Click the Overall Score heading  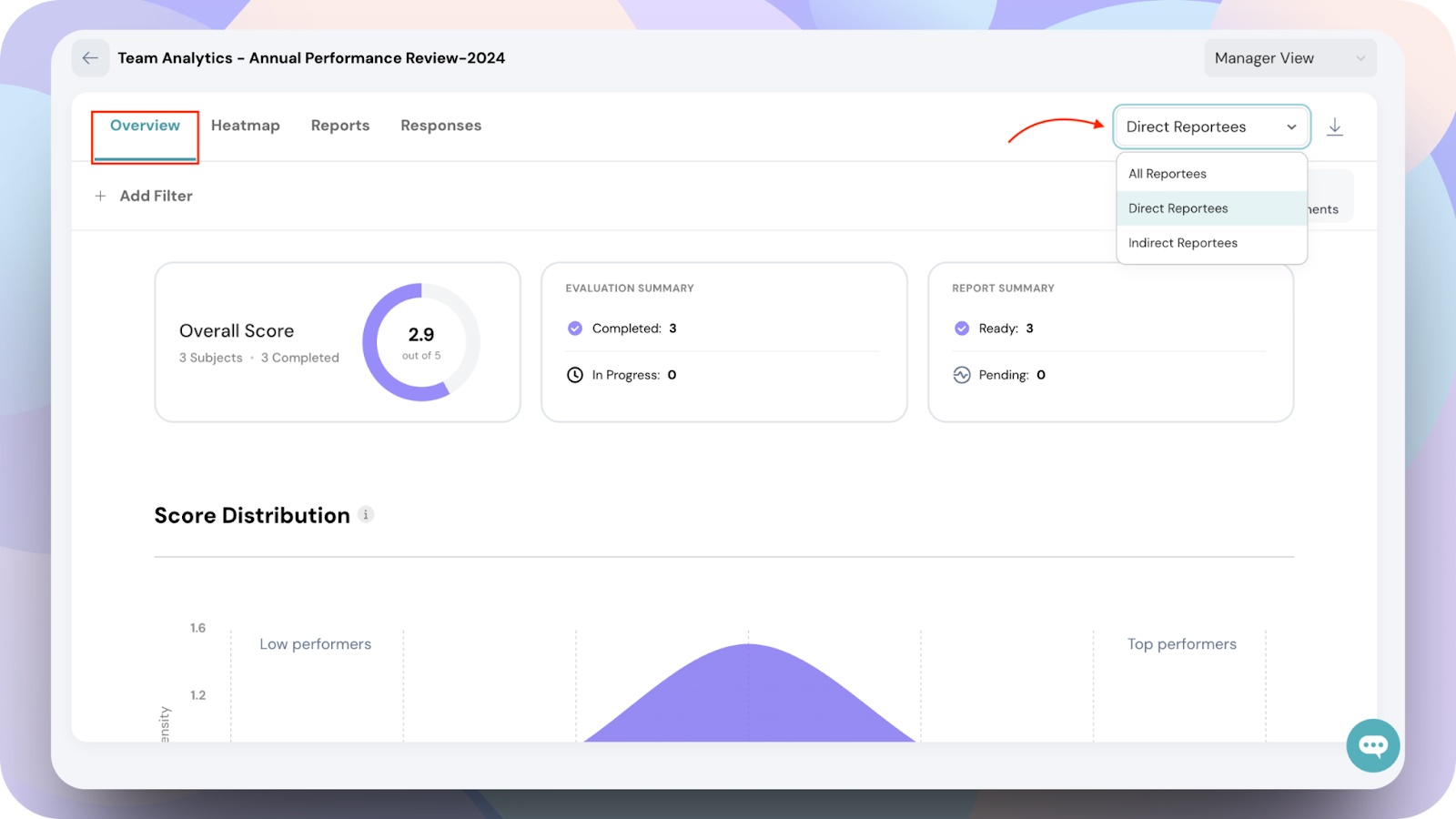(237, 331)
